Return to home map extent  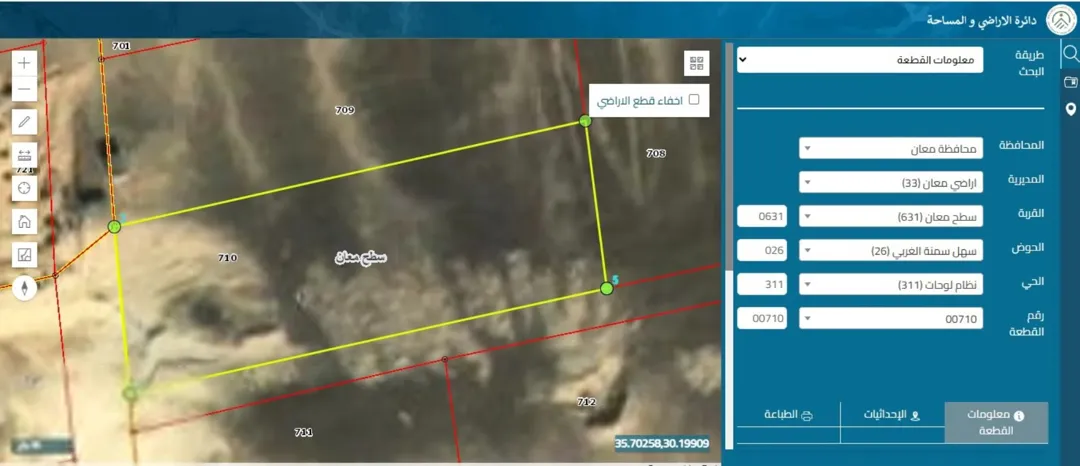pyautogui.click(x=24, y=222)
